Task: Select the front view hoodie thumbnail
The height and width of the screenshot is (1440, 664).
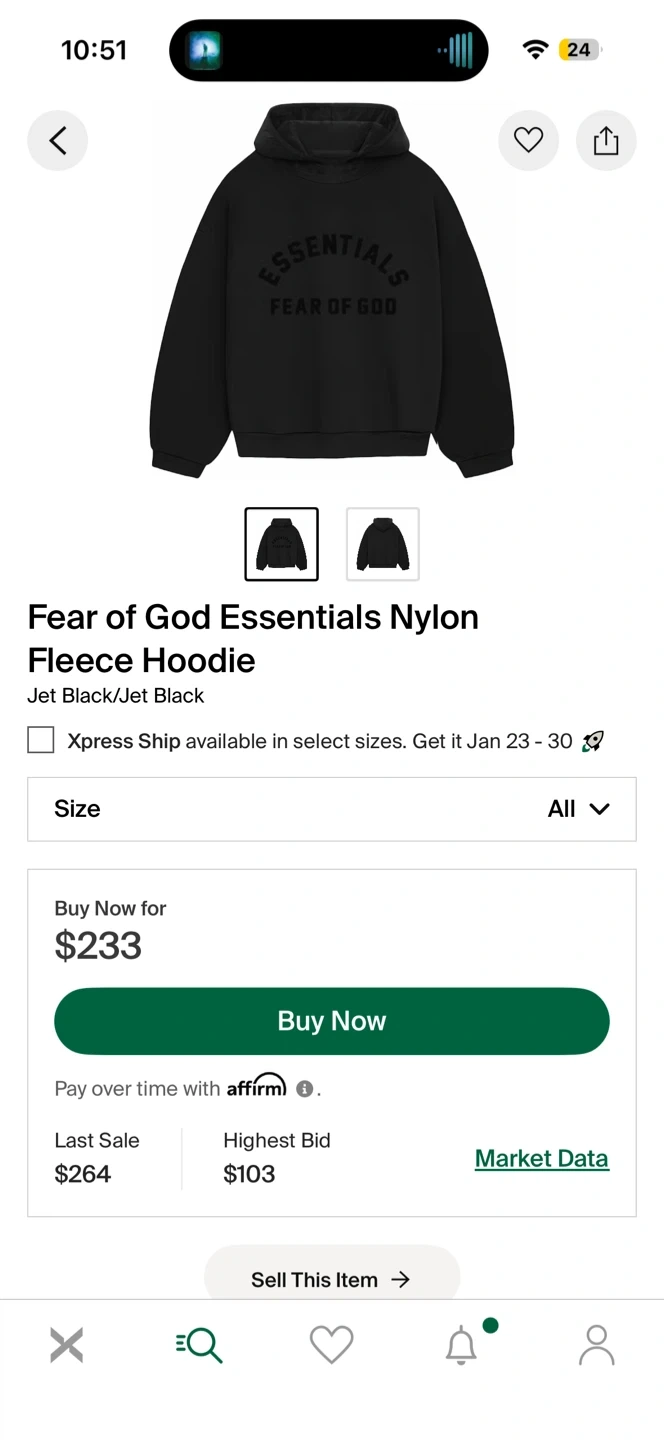Action: tap(282, 544)
